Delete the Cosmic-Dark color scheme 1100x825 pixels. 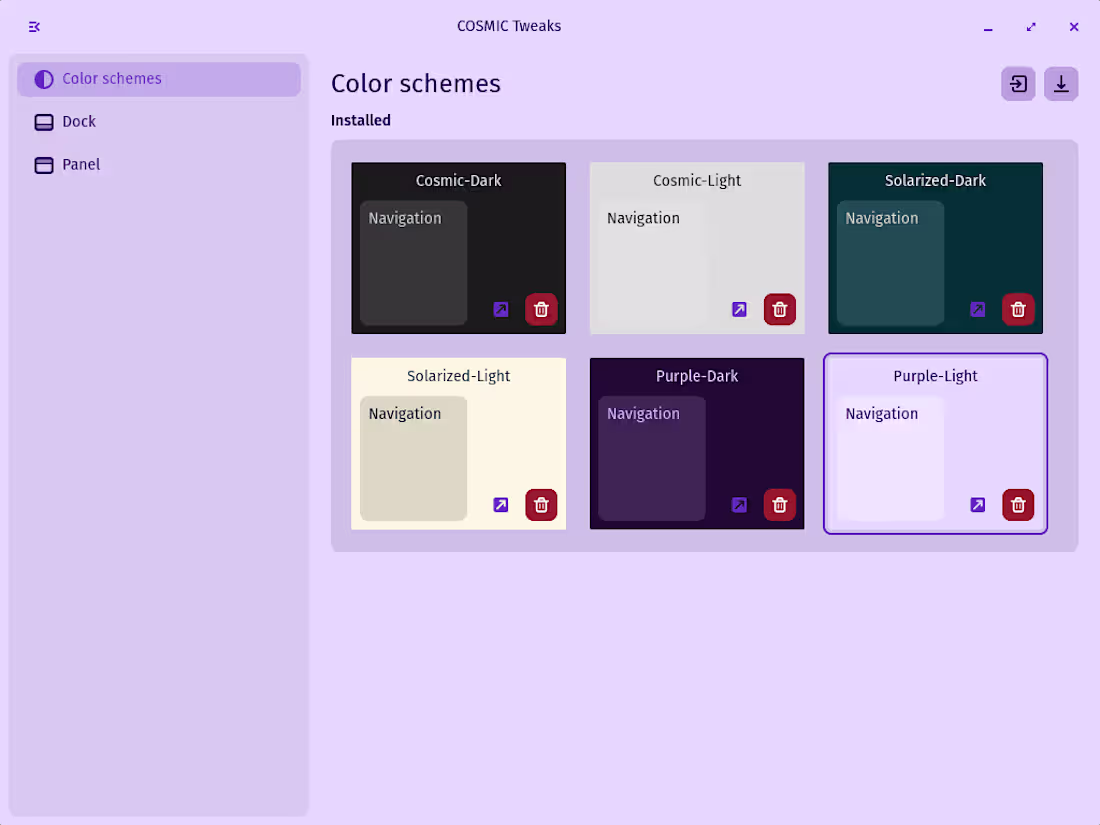(x=541, y=309)
